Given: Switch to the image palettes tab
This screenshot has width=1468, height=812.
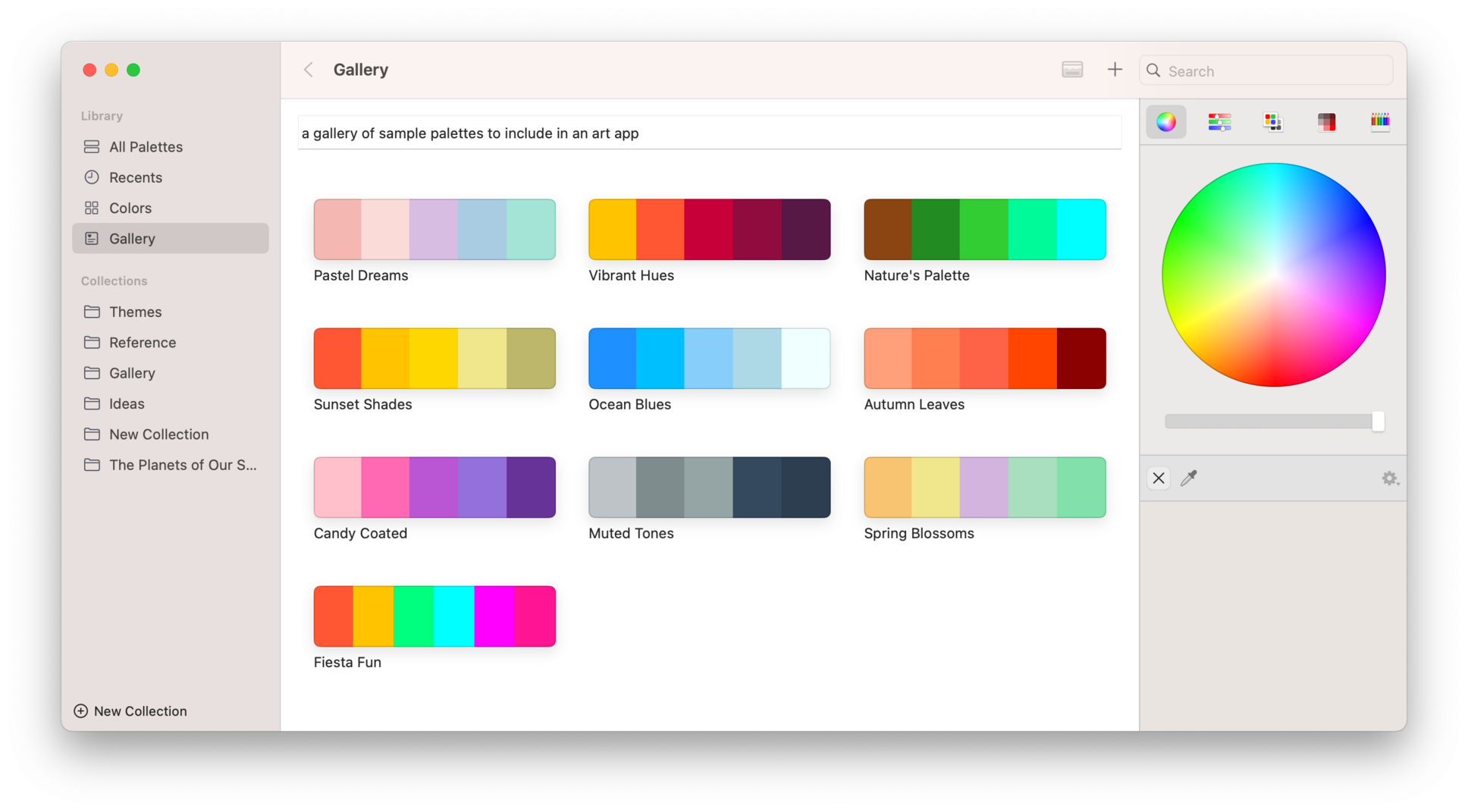Looking at the screenshot, I should 1326,122.
